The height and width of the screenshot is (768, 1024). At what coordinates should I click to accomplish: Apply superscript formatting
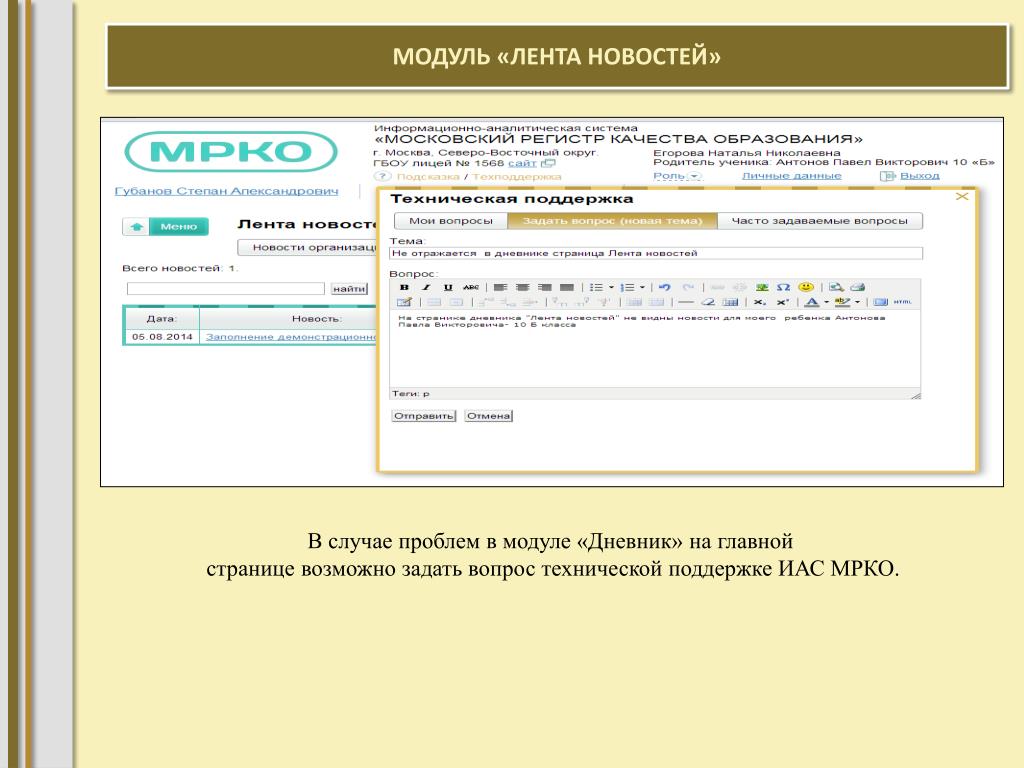[x=782, y=302]
